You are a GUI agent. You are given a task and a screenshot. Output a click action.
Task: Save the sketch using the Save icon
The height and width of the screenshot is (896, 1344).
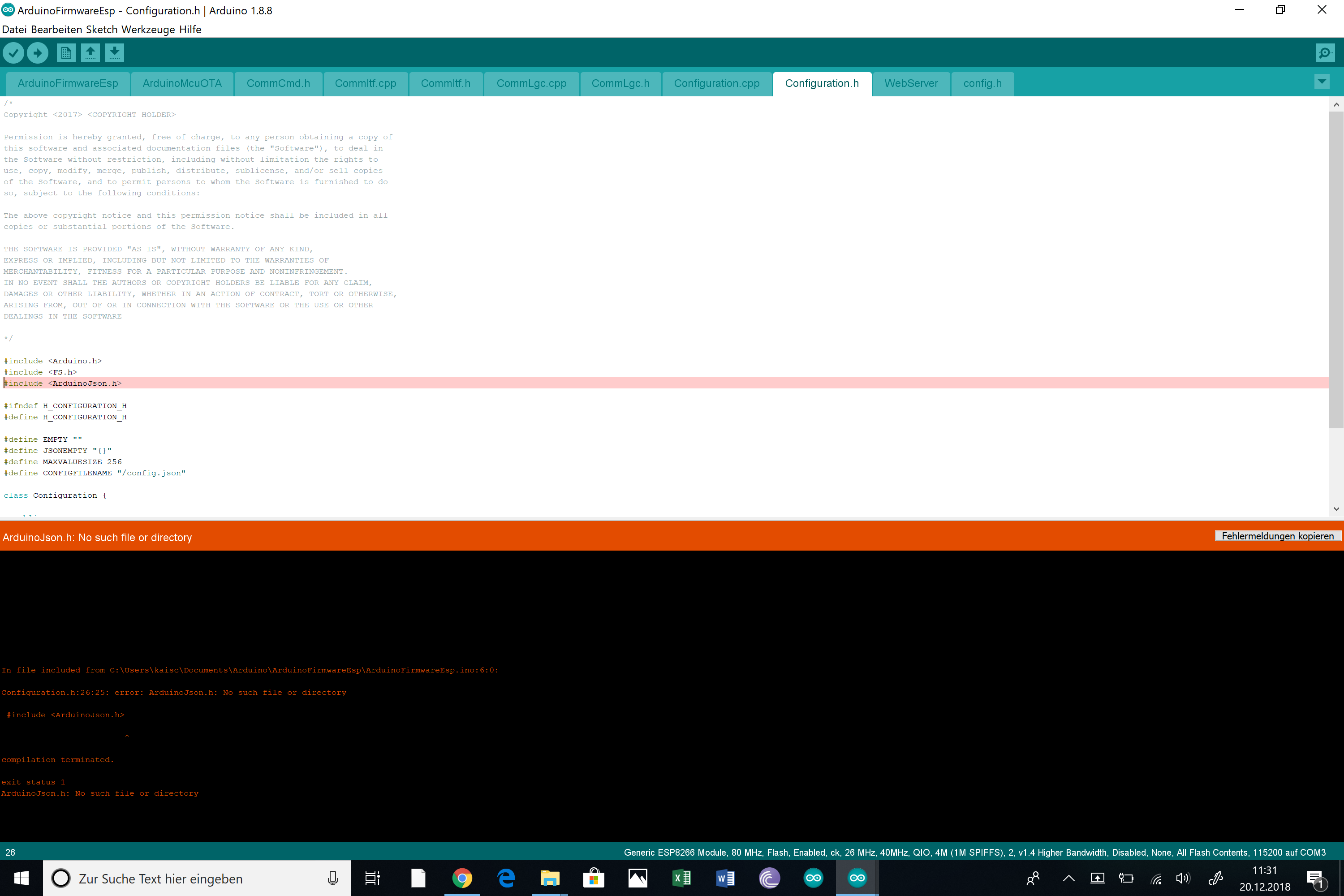point(115,52)
